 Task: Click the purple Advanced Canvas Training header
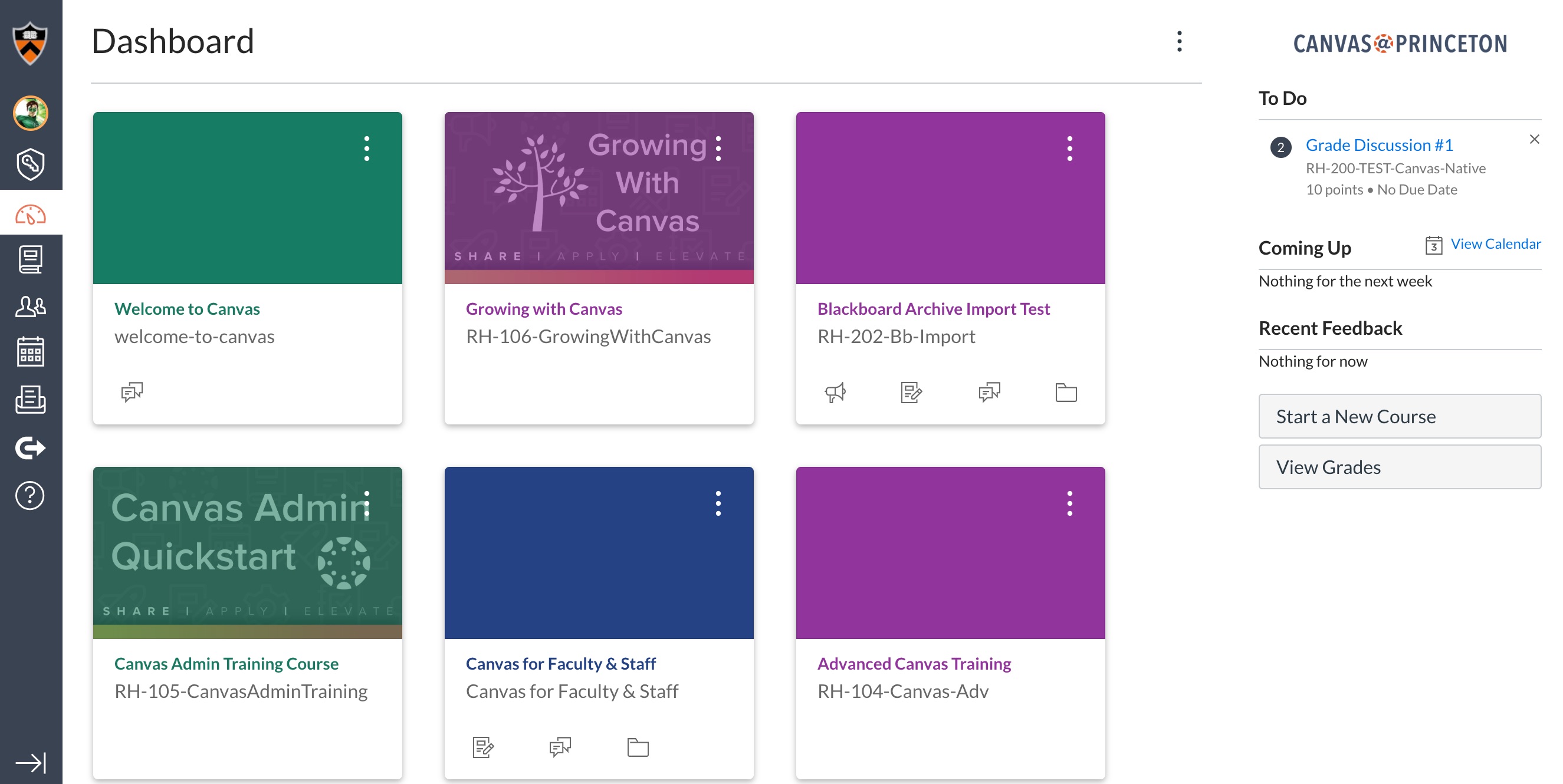[950, 552]
